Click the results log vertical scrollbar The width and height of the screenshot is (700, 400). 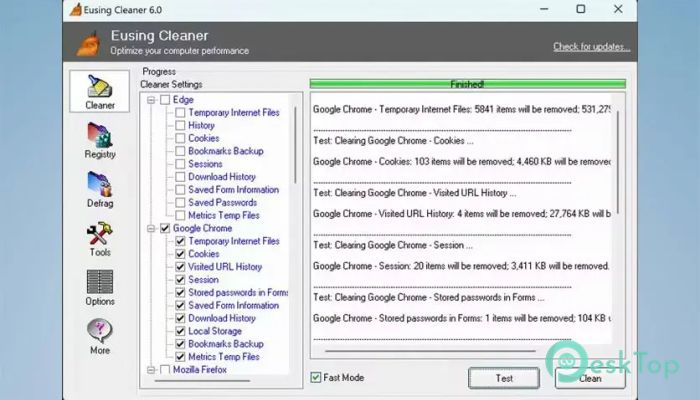tap(618, 163)
